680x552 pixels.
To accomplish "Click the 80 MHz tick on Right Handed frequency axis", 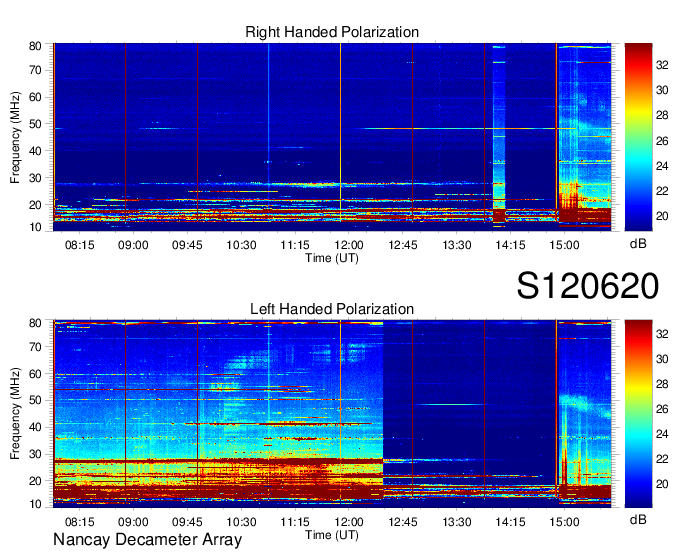I will tap(35, 46).
